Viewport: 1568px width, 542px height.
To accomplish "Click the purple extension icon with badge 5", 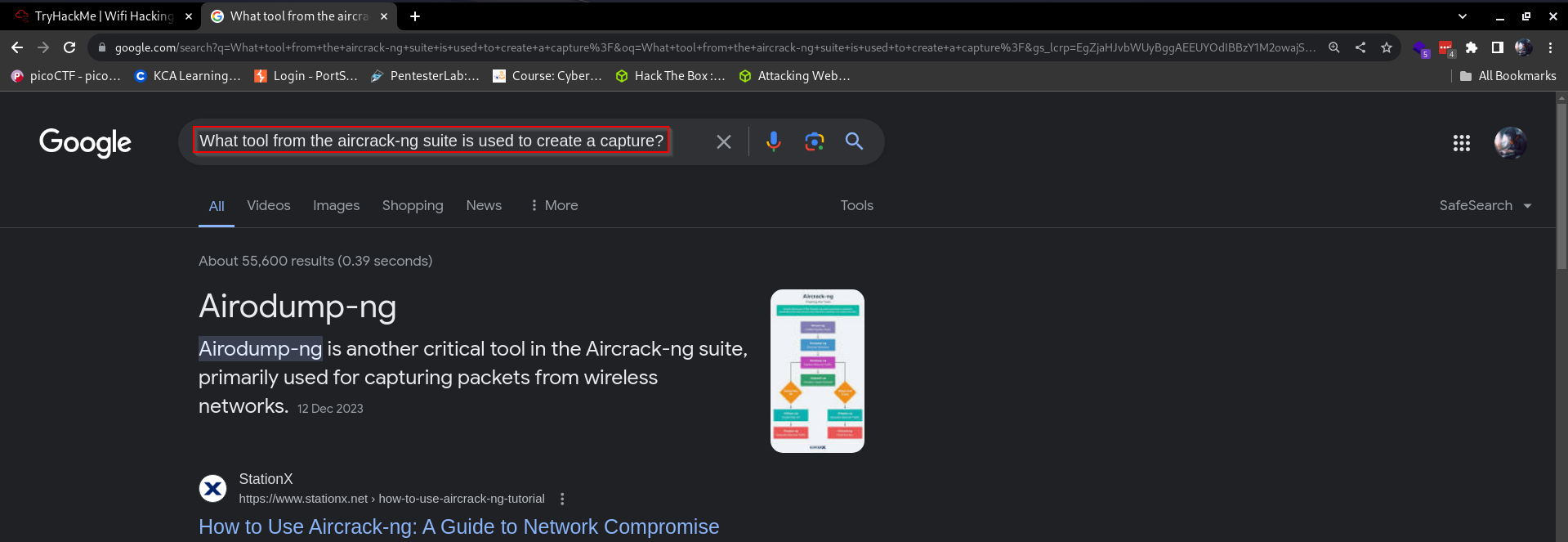I will [x=1421, y=48].
